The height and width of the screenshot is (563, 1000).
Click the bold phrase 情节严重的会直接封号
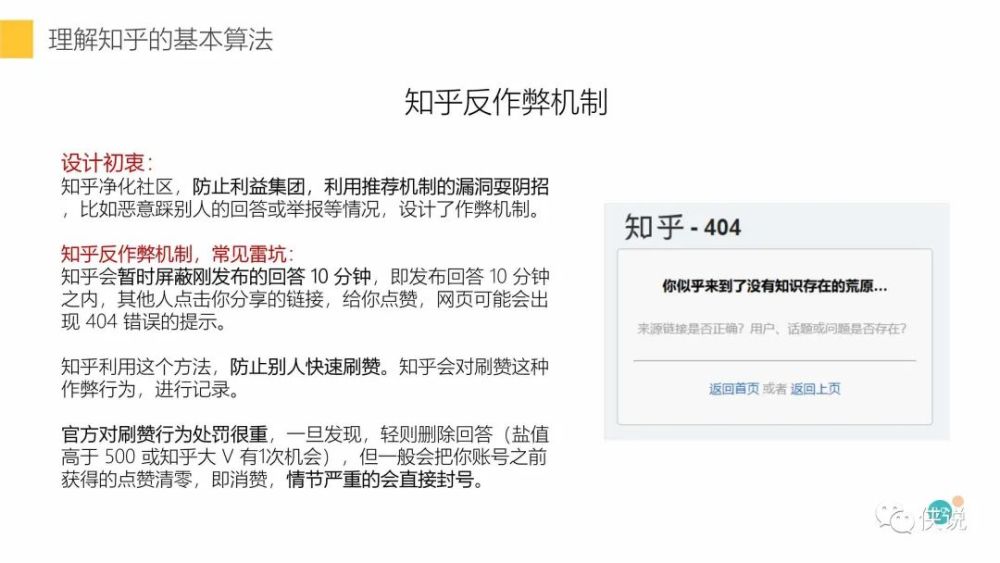[x=379, y=479]
